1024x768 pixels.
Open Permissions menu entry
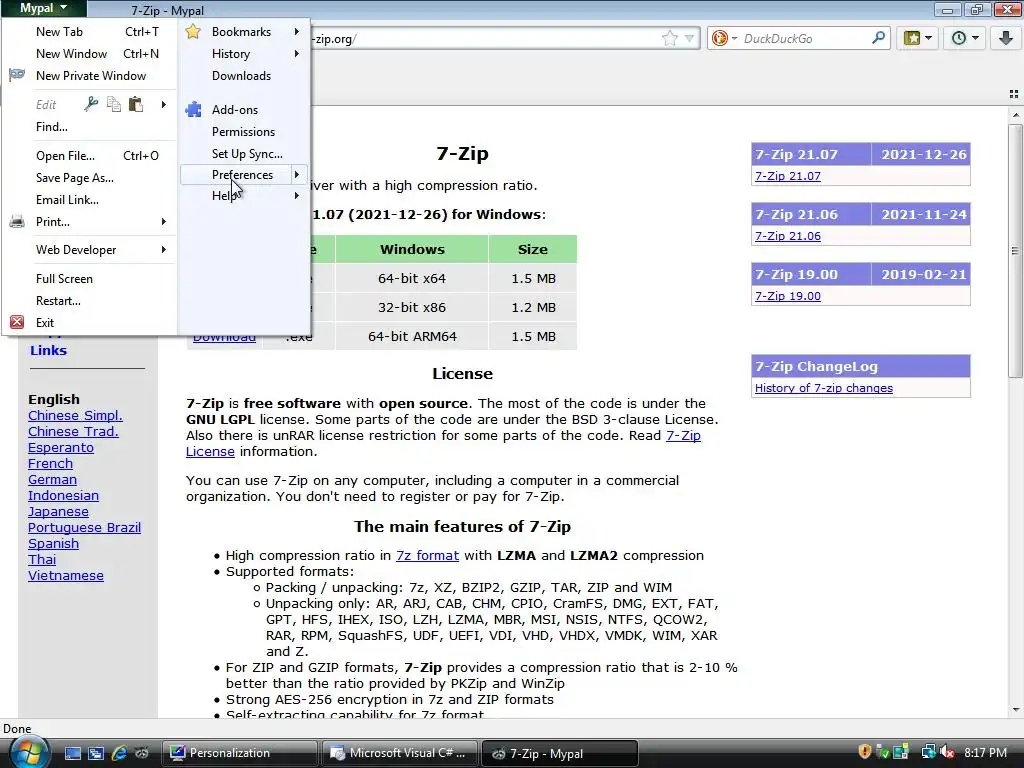pyautogui.click(x=244, y=132)
